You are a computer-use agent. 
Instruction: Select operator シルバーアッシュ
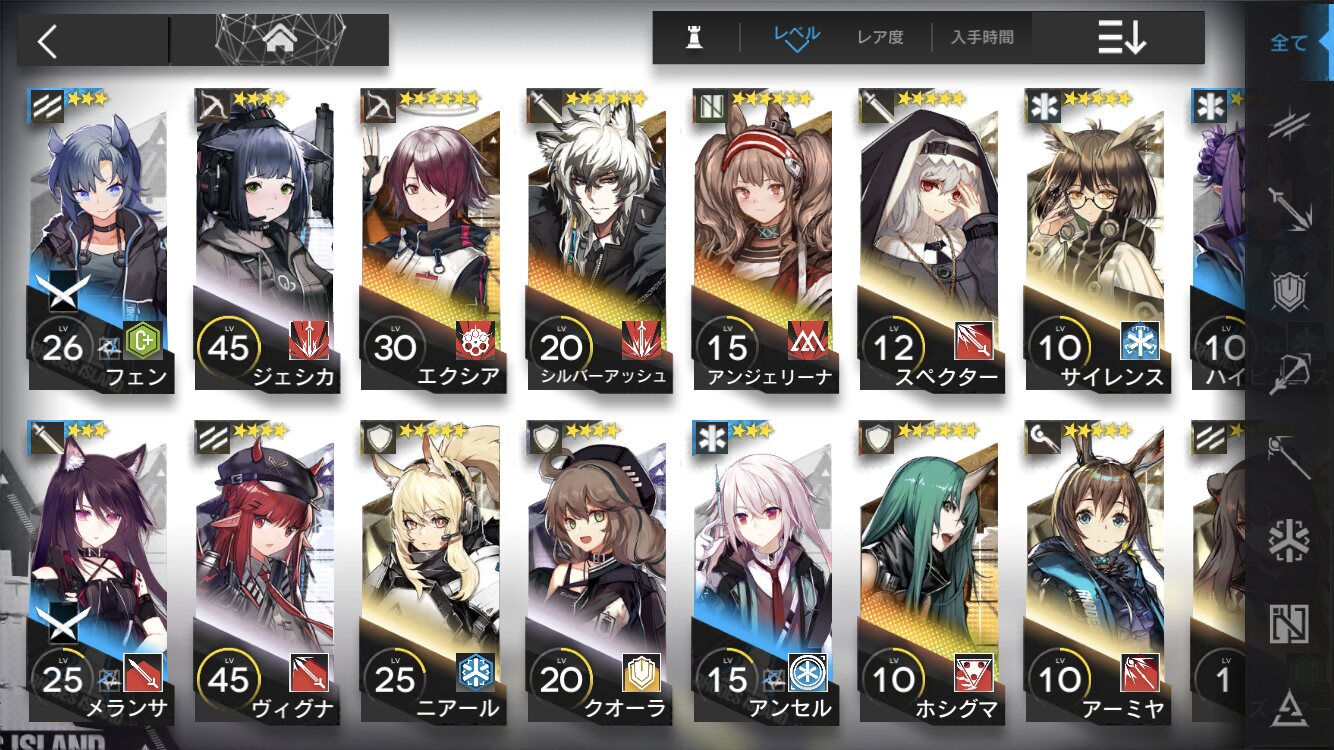(597, 240)
